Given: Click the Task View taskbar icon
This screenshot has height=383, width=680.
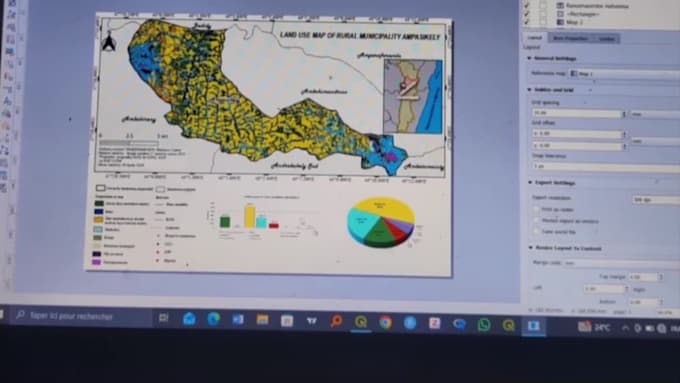Looking at the screenshot, I should click(163, 318).
